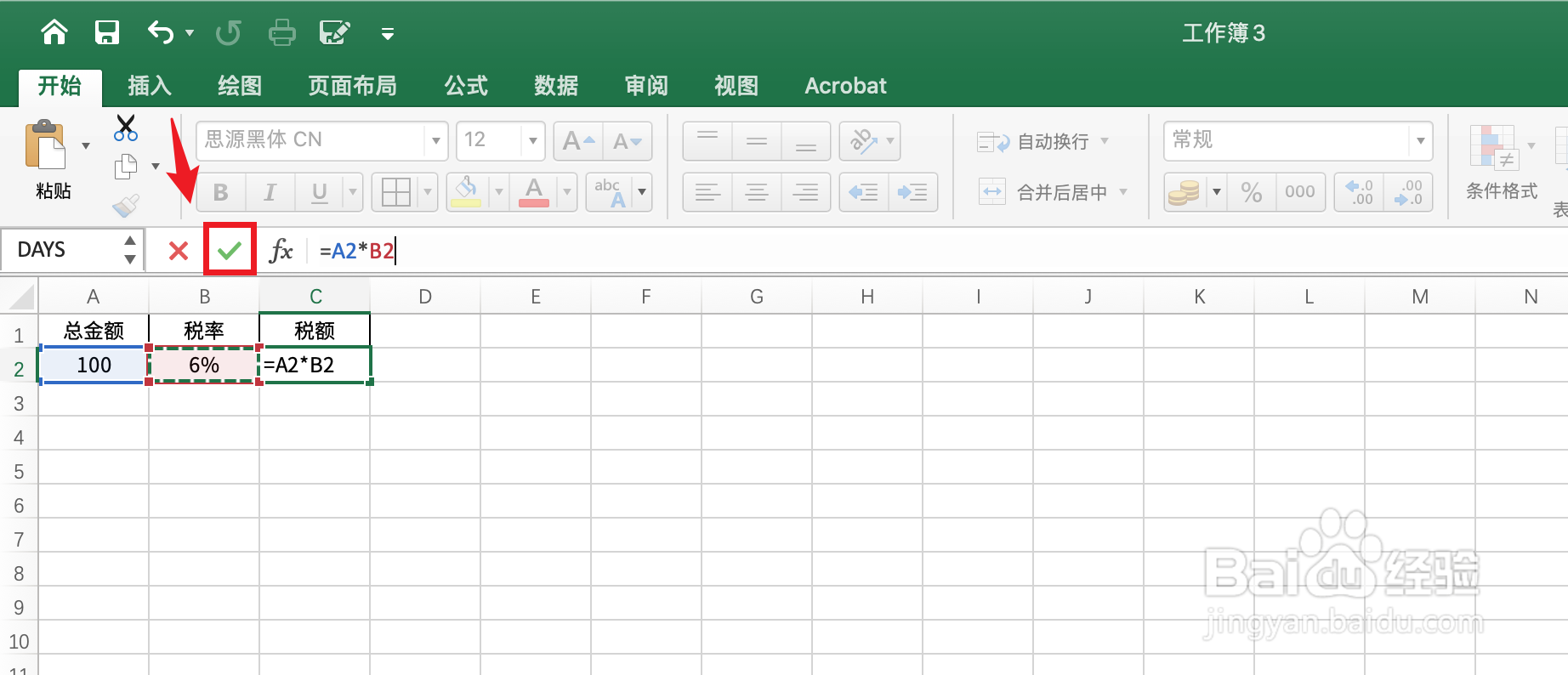The image size is (1568, 675).
Task: Increase font size with larger A
Action: (x=578, y=141)
